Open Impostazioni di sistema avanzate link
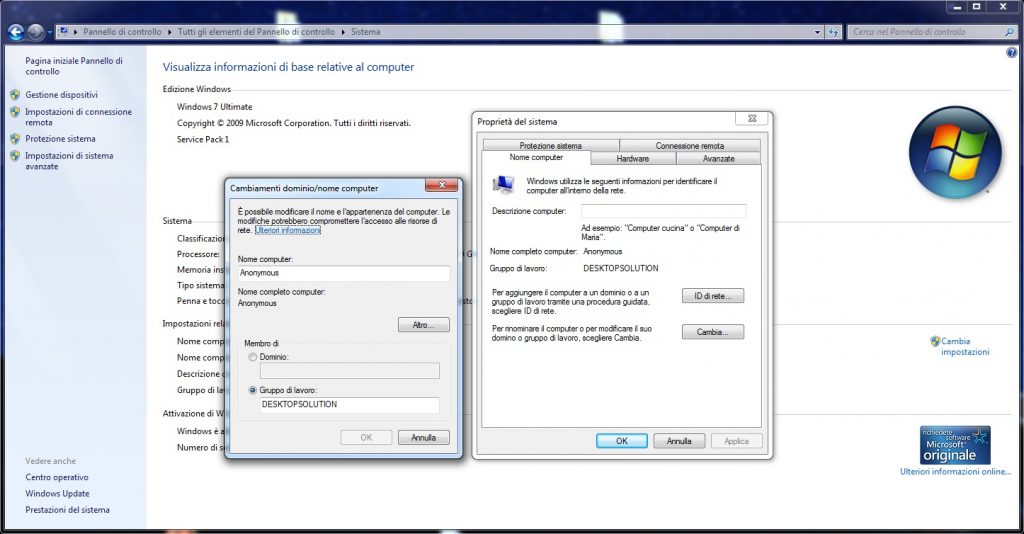This screenshot has width=1024, height=534. [69, 161]
